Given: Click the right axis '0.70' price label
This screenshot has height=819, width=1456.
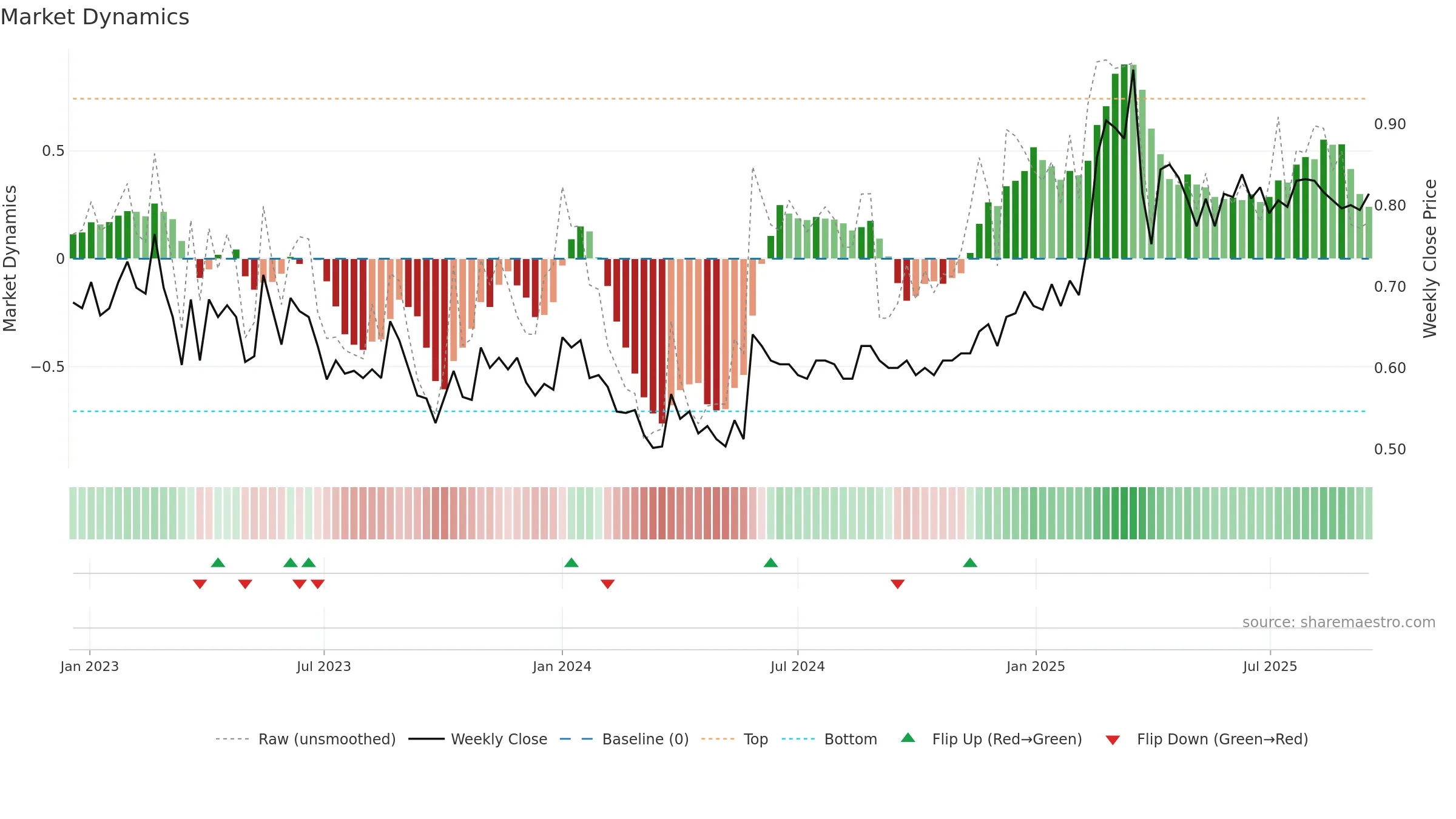Looking at the screenshot, I should pos(1390,287).
